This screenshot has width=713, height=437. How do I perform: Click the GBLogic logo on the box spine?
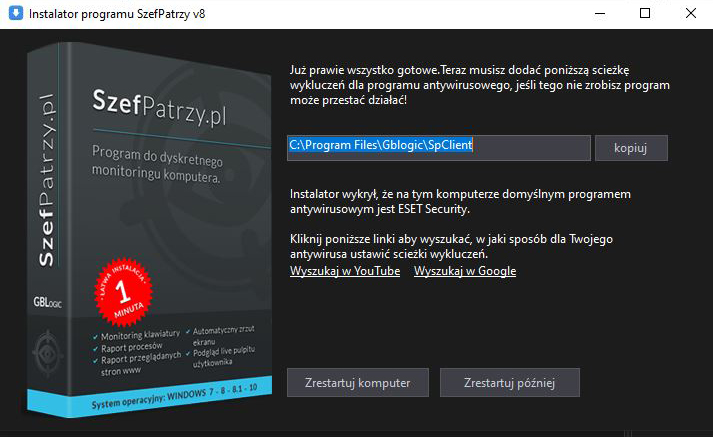pos(47,302)
